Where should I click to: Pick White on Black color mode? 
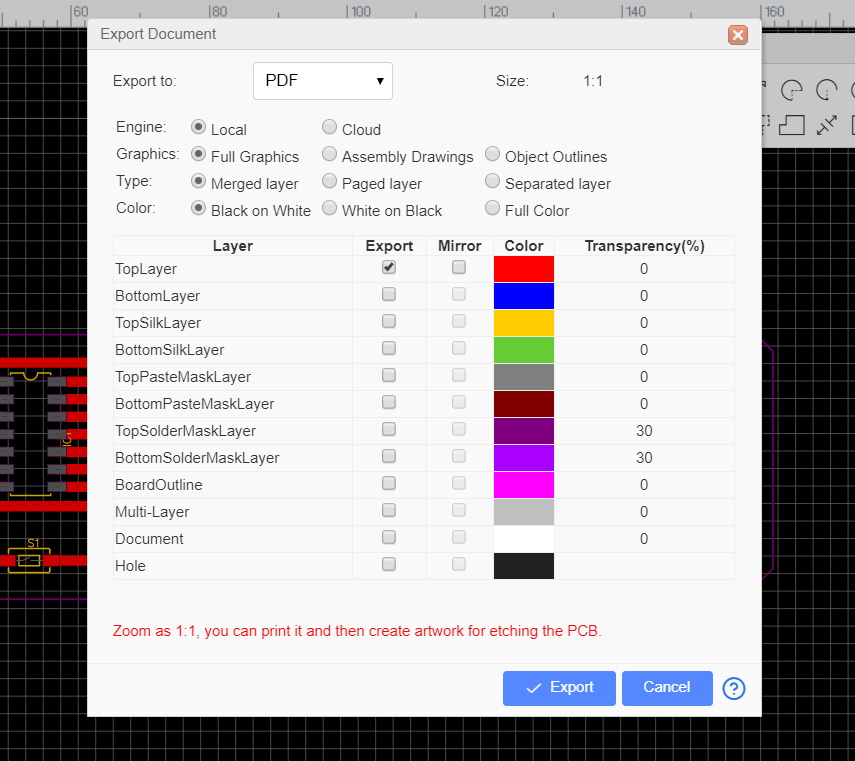click(x=329, y=208)
